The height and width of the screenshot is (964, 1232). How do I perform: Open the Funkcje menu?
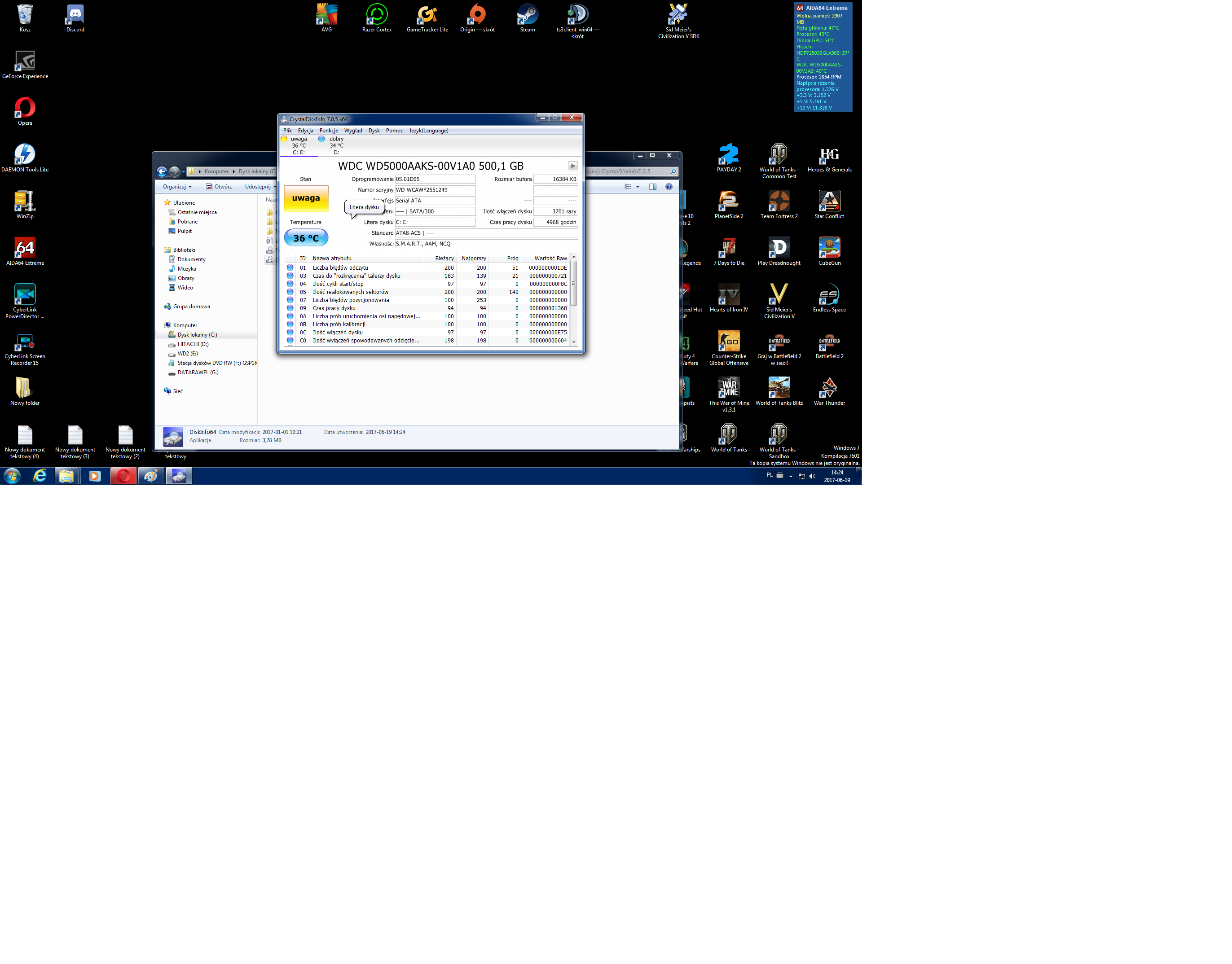tap(329, 131)
